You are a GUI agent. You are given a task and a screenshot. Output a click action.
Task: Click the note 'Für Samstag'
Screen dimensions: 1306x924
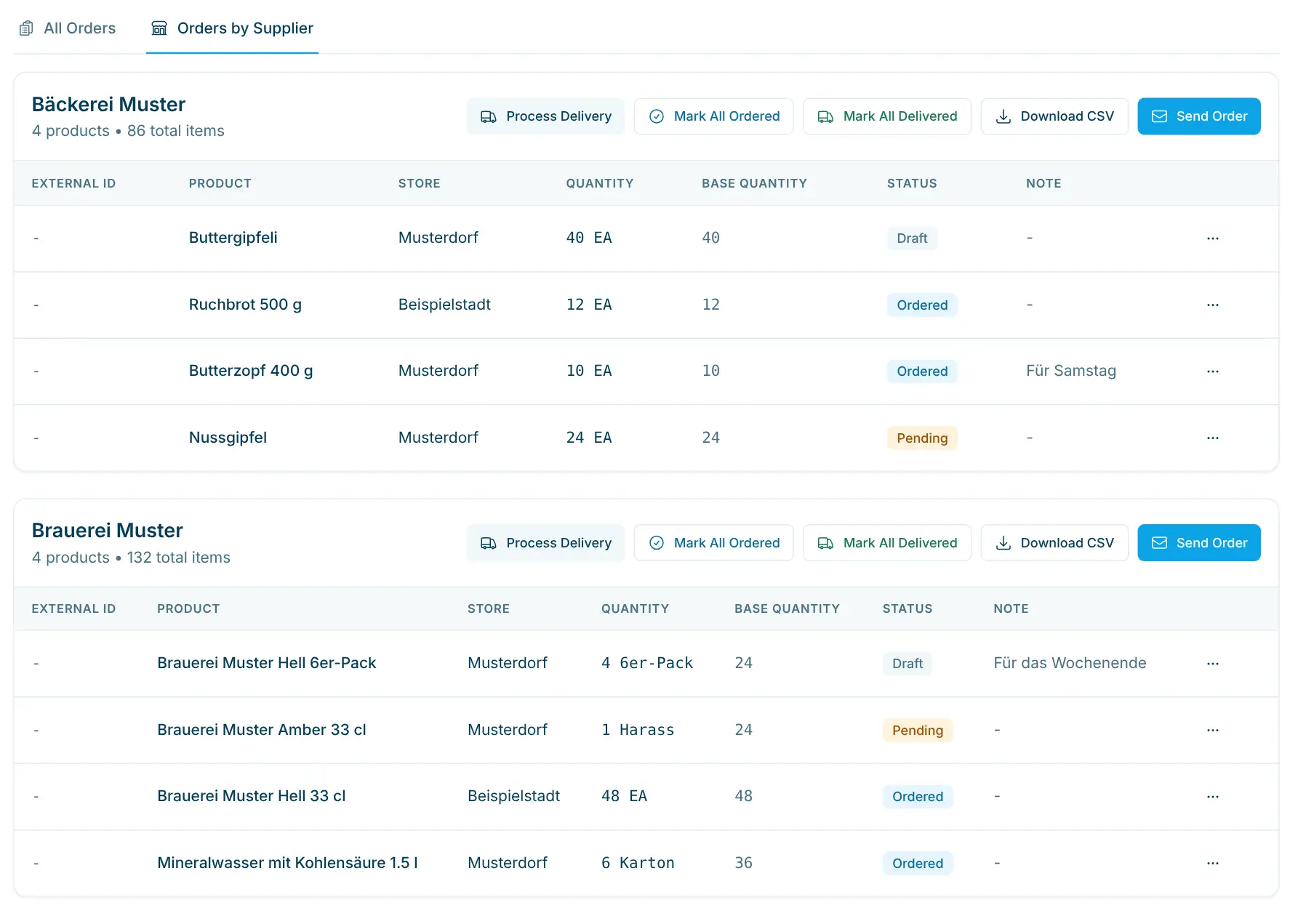point(1070,371)
